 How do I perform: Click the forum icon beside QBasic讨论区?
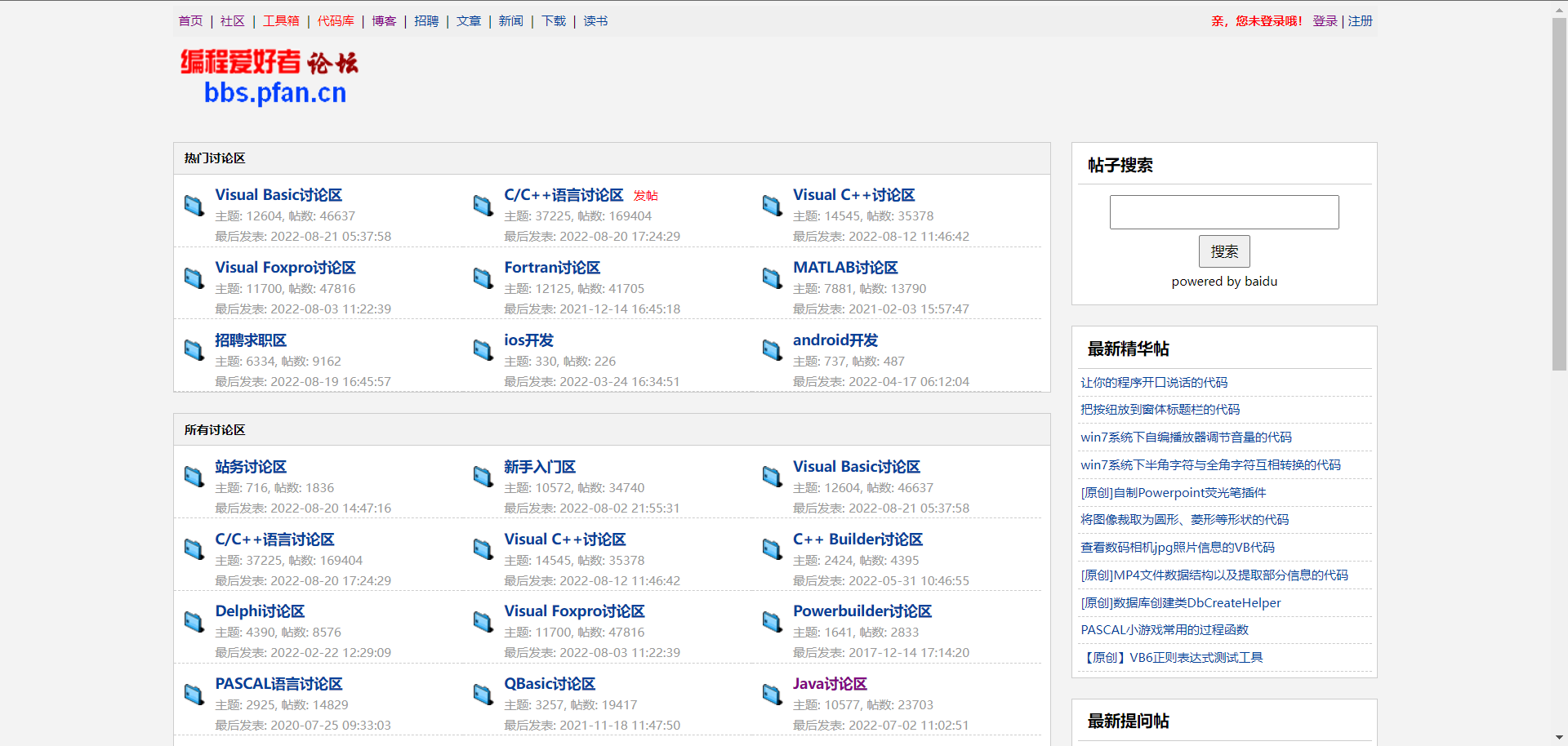(x=483, y=695)
